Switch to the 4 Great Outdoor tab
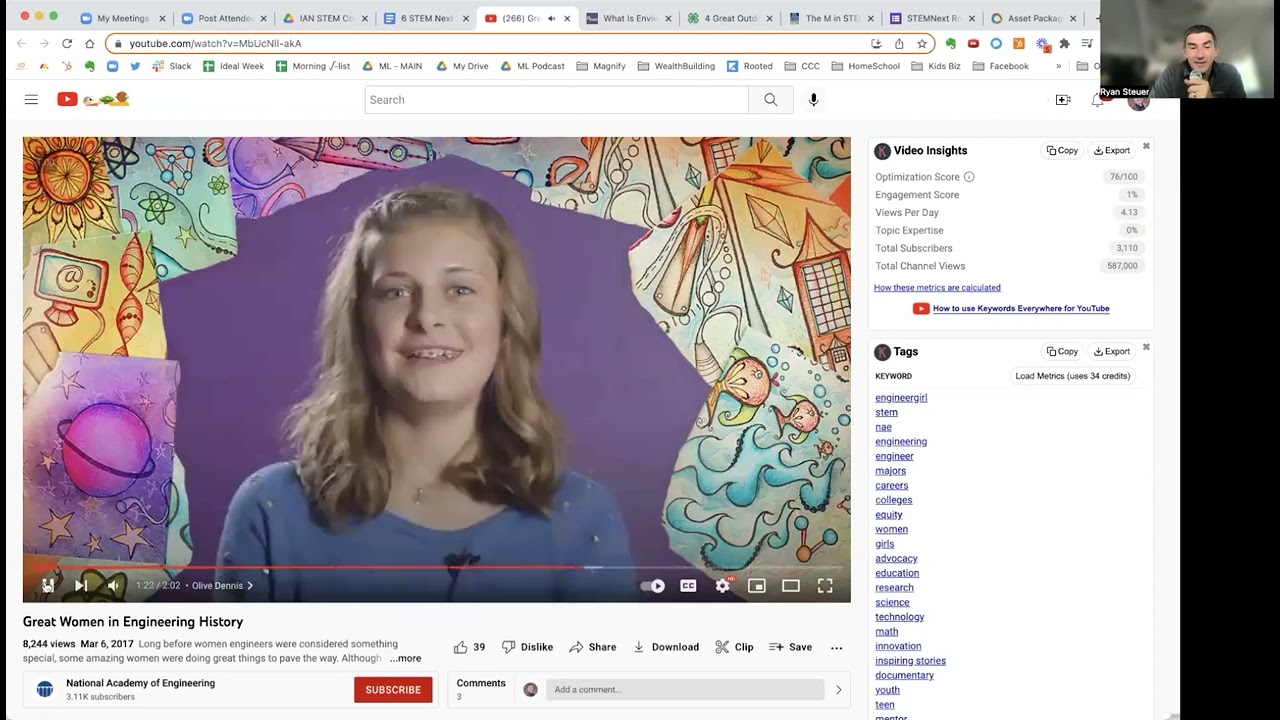 click(x=729, y=18)
